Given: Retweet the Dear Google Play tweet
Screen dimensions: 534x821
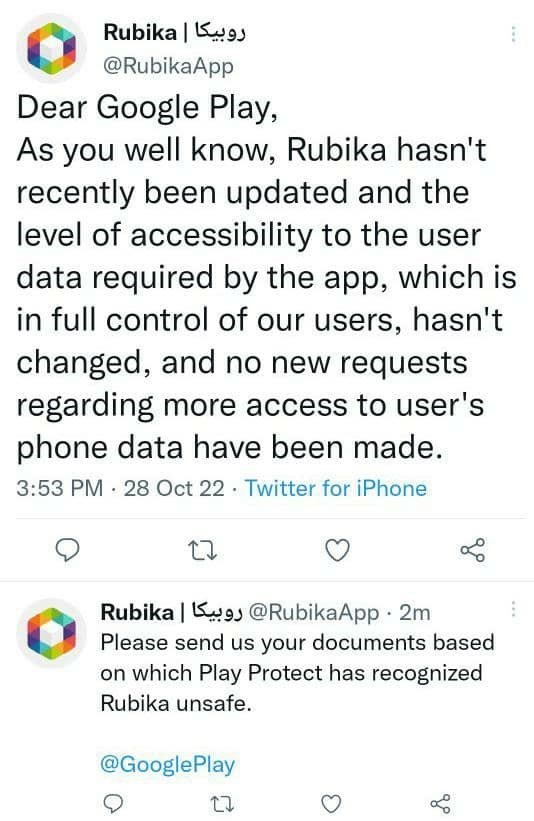Looking at the screenshot, I should coord(202,551).
